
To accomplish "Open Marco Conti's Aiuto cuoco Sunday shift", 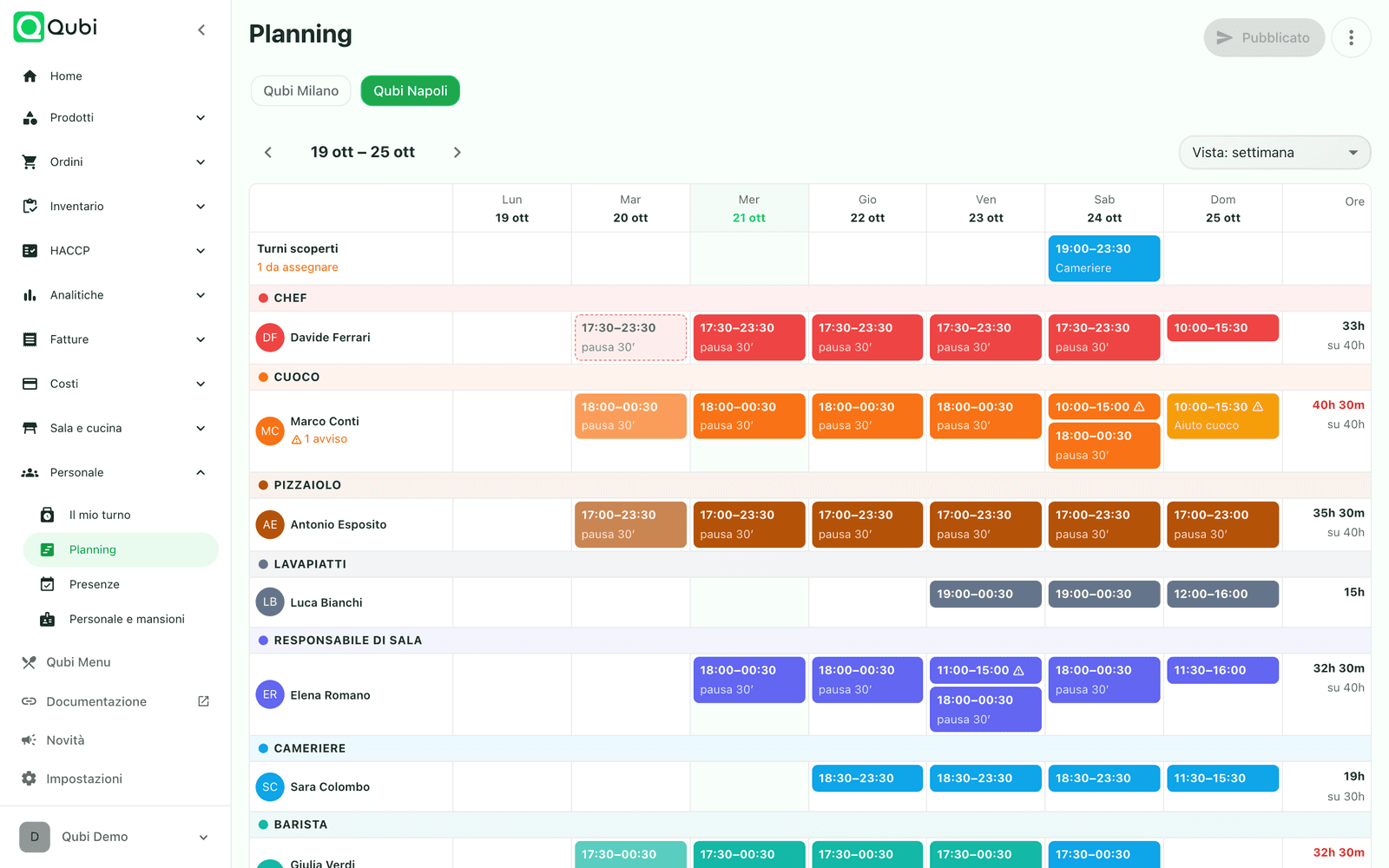I will [x=1222, y=417].
